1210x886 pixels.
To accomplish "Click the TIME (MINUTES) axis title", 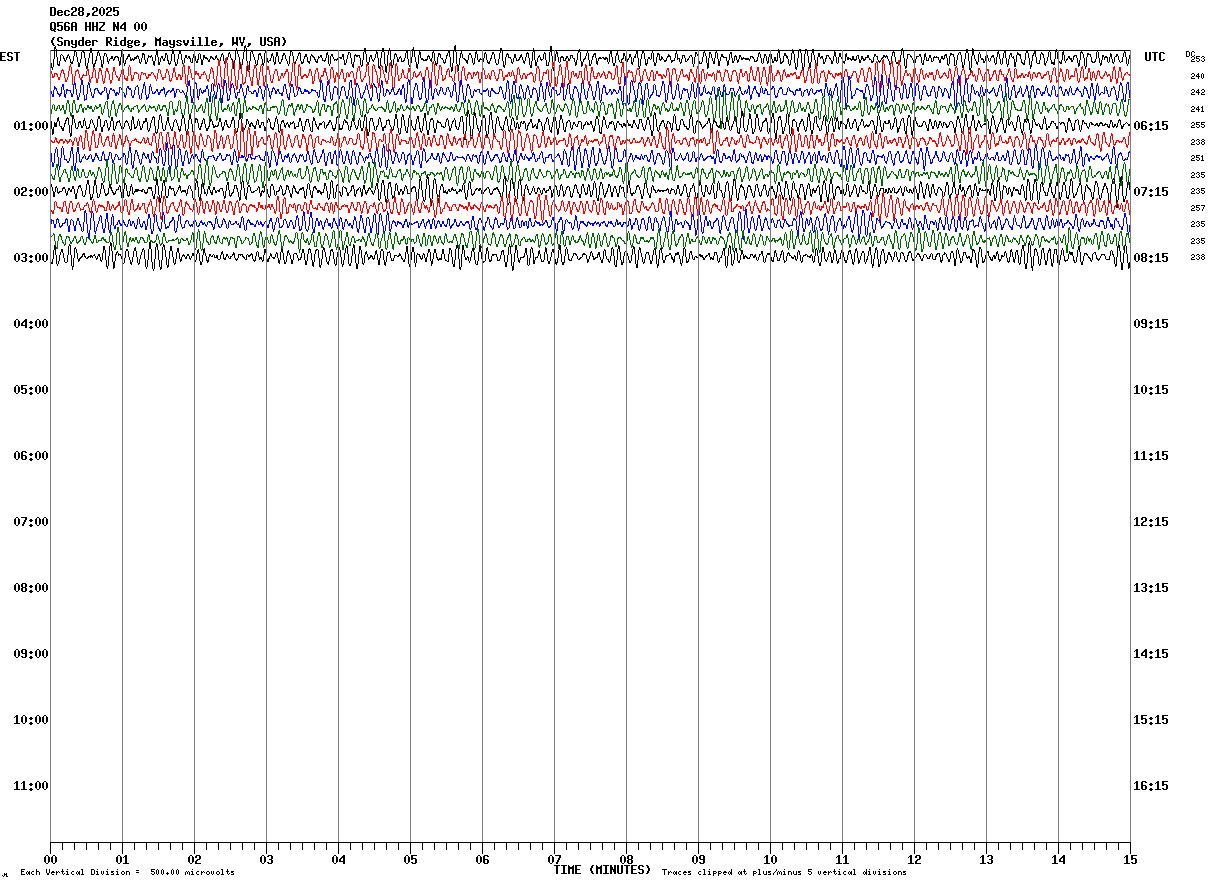I will [x=602, y=870].
